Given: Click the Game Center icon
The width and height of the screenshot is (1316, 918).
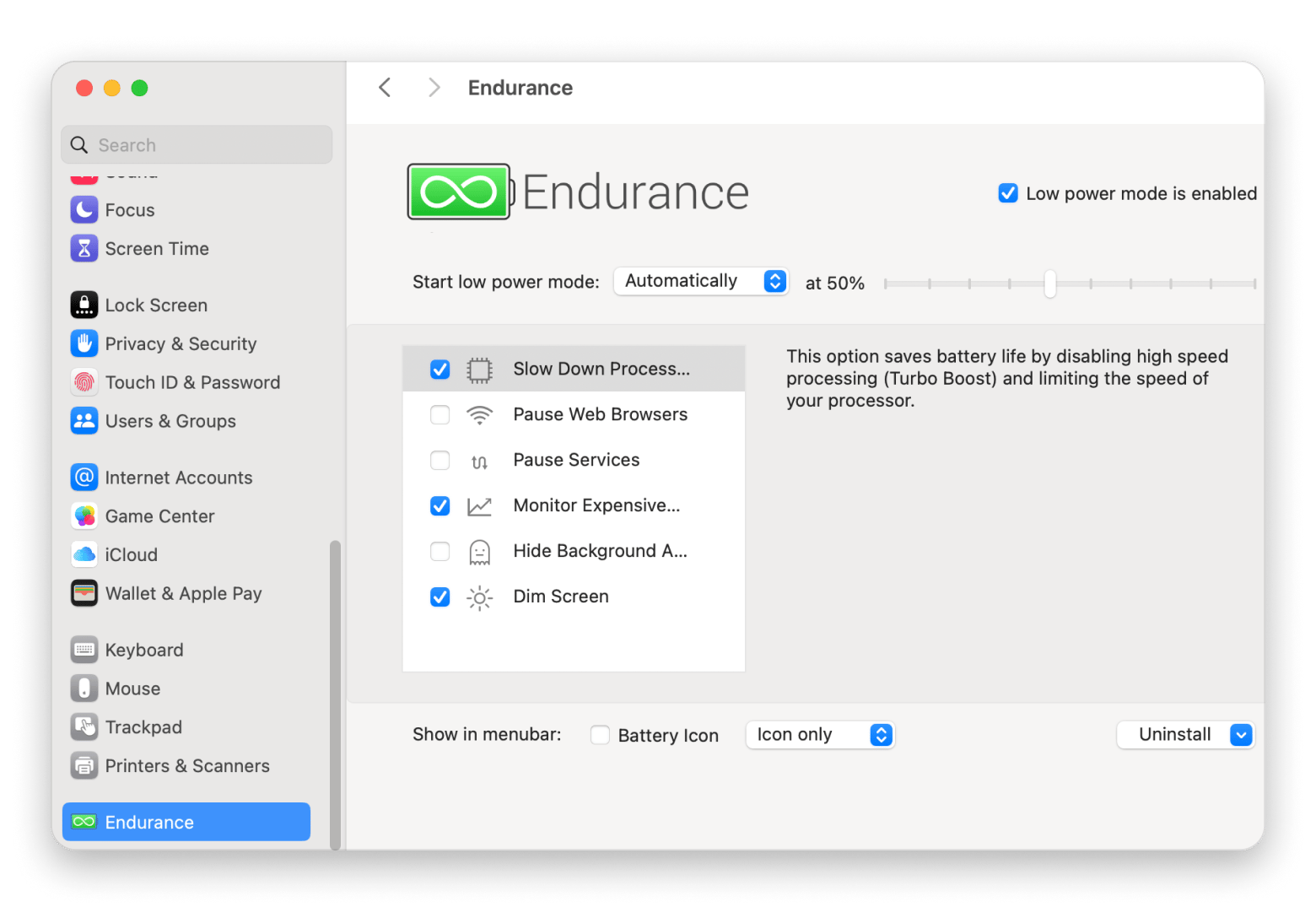Looking at the screenshot, I should point(84,516).
